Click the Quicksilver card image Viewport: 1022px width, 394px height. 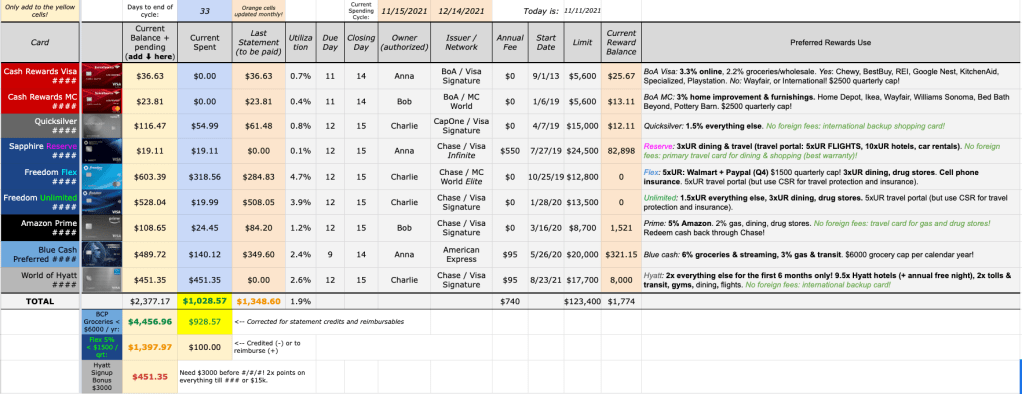coord(101,127)
